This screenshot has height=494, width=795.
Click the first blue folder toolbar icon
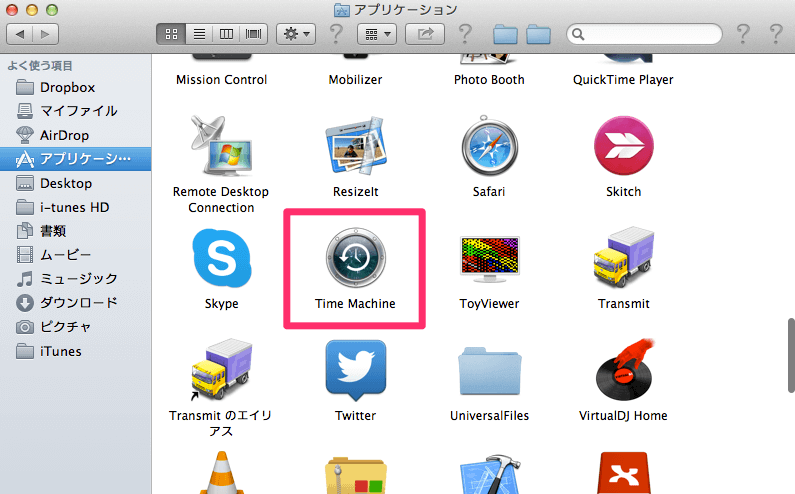click(x=505, y=34)
